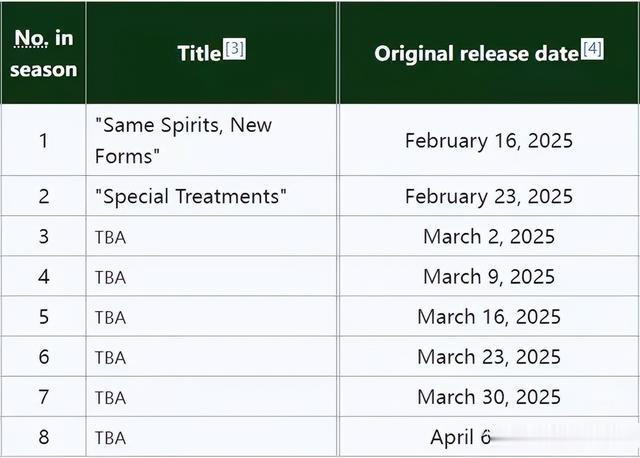
Task: Click the March 16, 2025 date cell
Action: pos(489,317)
